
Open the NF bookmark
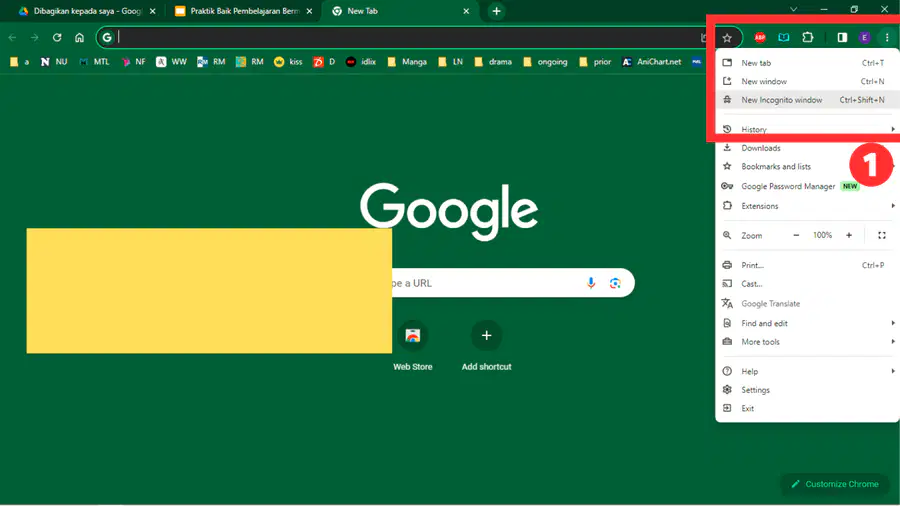click(134, 62)
